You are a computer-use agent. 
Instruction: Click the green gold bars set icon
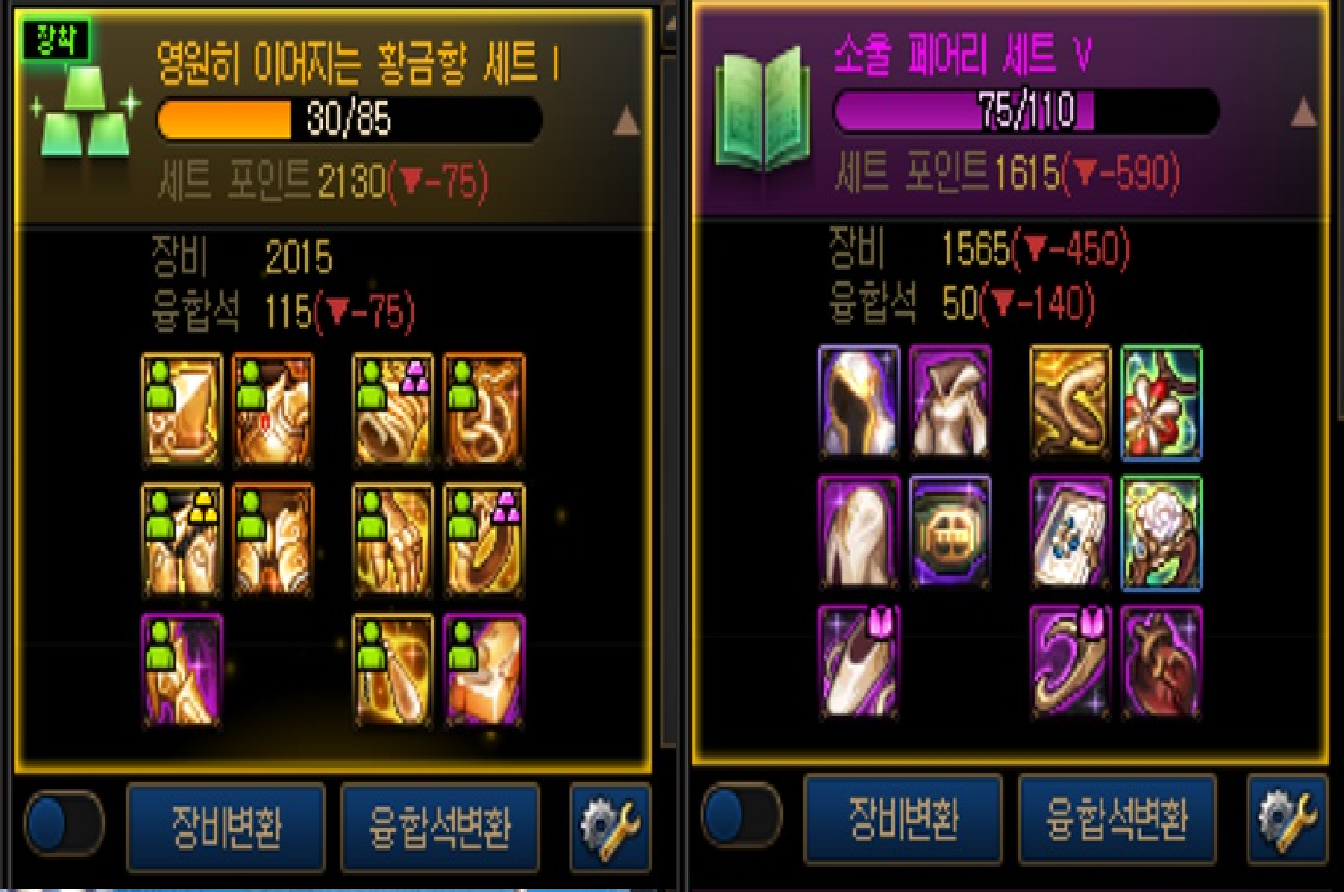[x=86, y=113]
